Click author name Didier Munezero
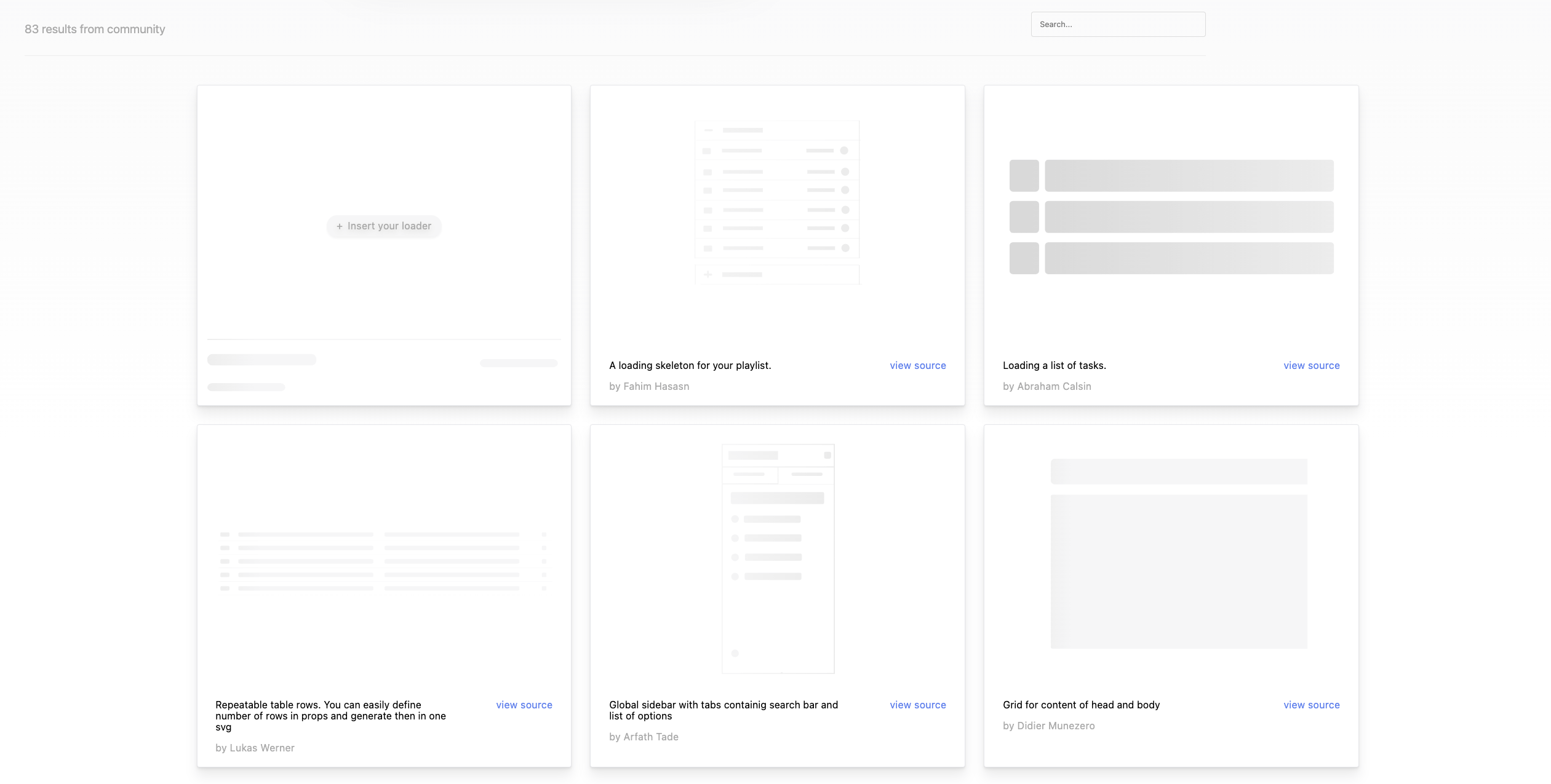Screen dimensions: 1551x784 [x=1056, y=726]
